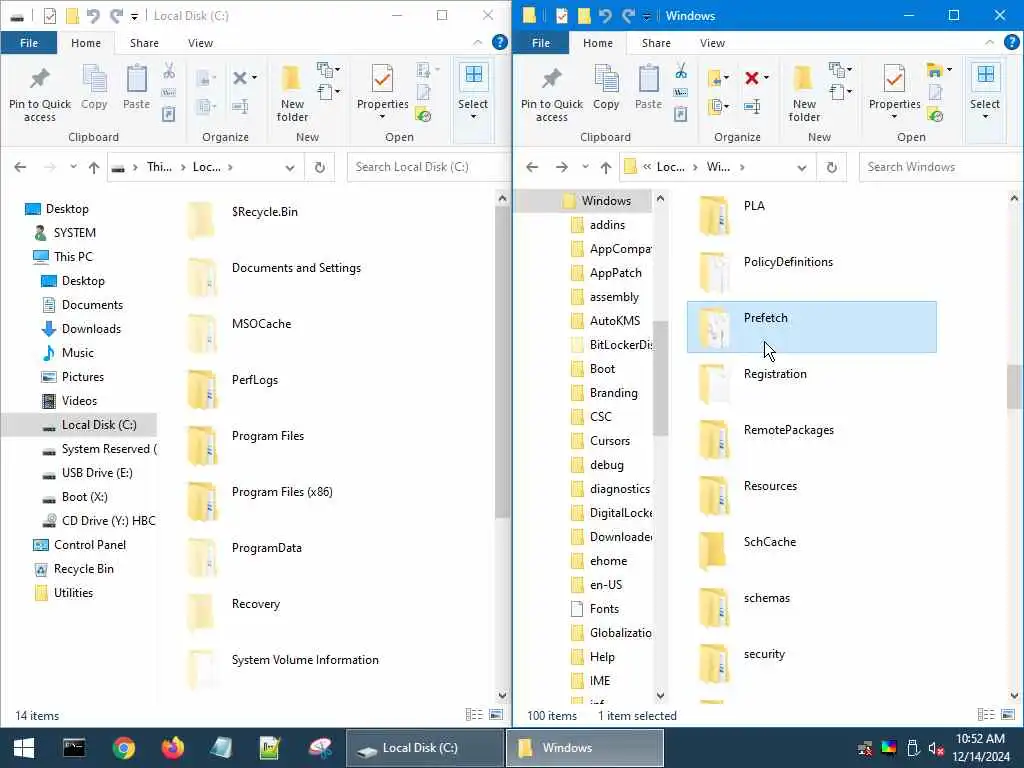Image resolution: width=1024 pixels, height=768 pixels.
Task: Click Cut scissors icon in Windows window
Action: [x=680, y=71]
